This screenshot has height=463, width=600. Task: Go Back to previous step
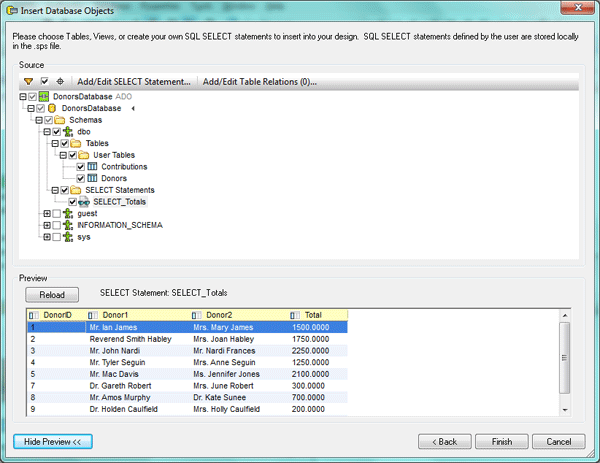(445, 442)
